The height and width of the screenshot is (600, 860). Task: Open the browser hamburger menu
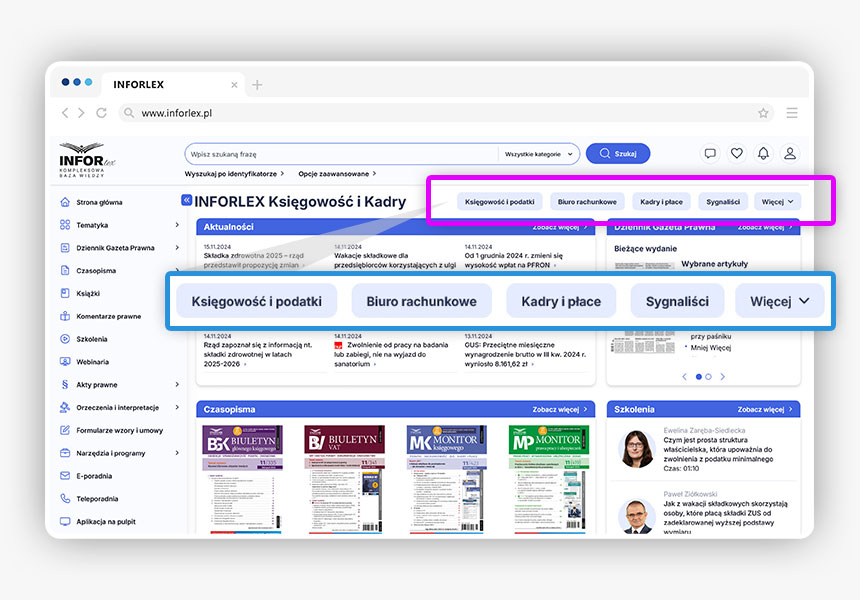click(792, 114)
